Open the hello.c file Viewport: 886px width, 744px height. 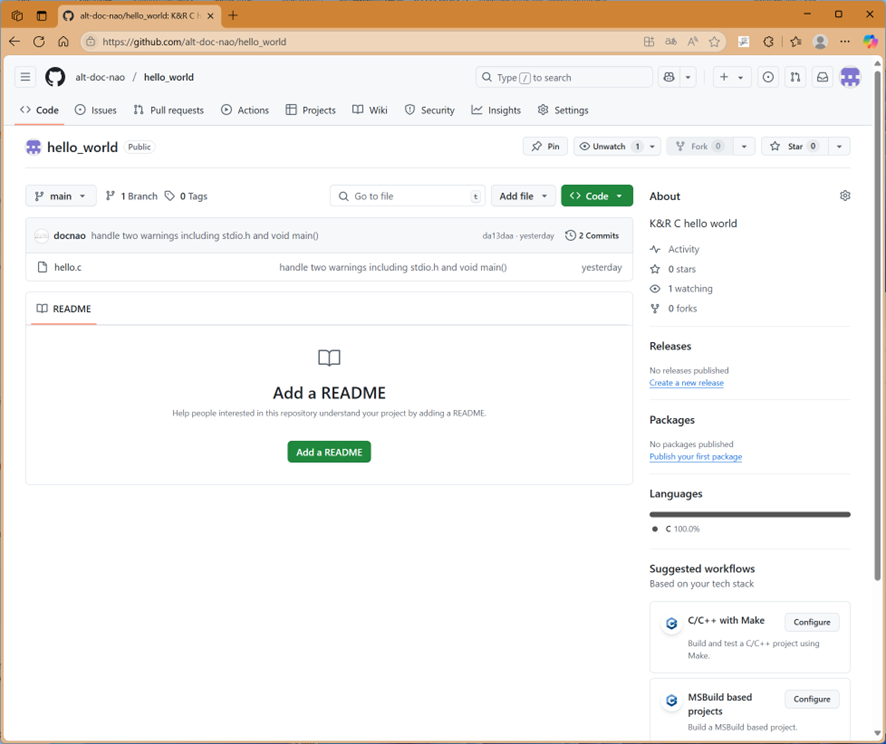coord(68,267)
